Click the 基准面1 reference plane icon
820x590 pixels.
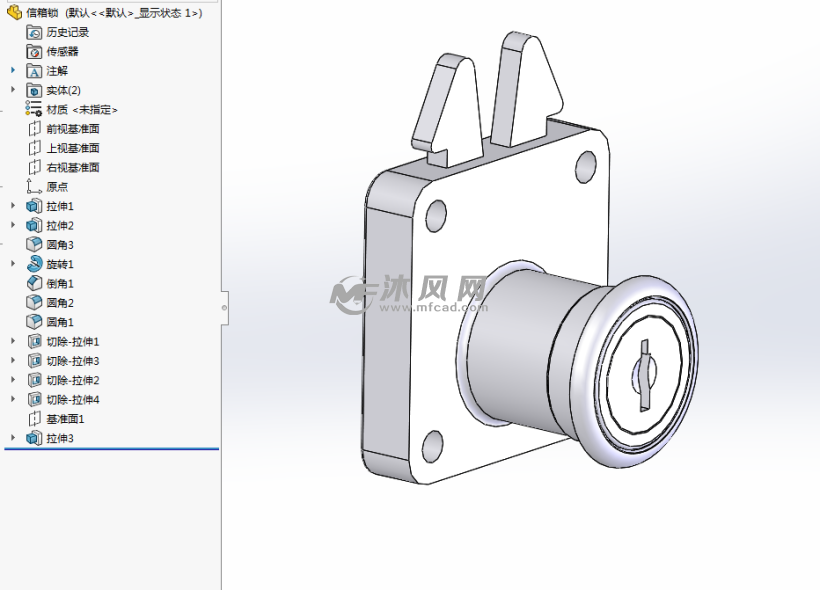tap(34, 418)
